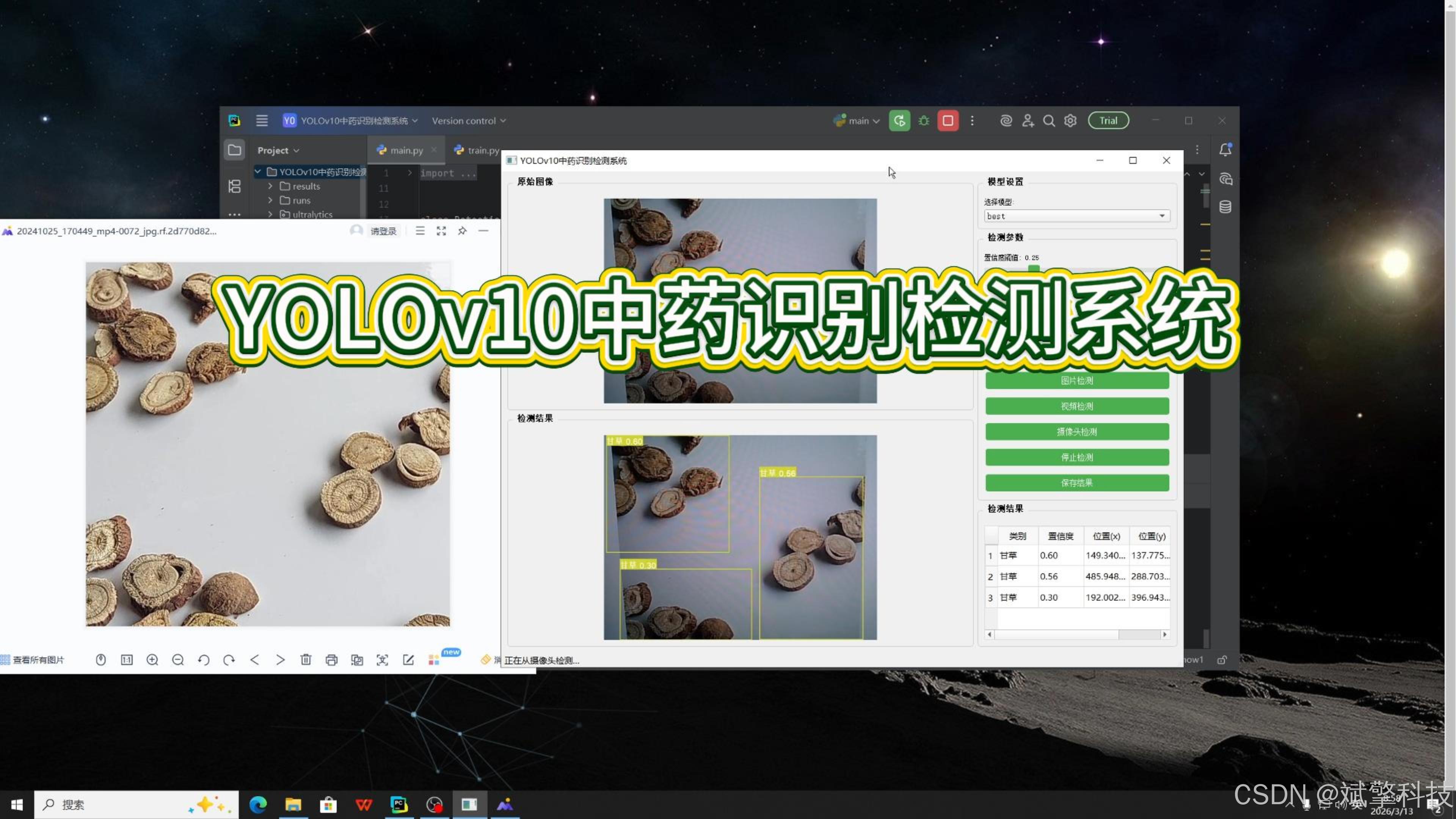Viewport: 1456px width, 819px height.
Task: Open the PyCharm notifications bell
Action: (1225, 150)
